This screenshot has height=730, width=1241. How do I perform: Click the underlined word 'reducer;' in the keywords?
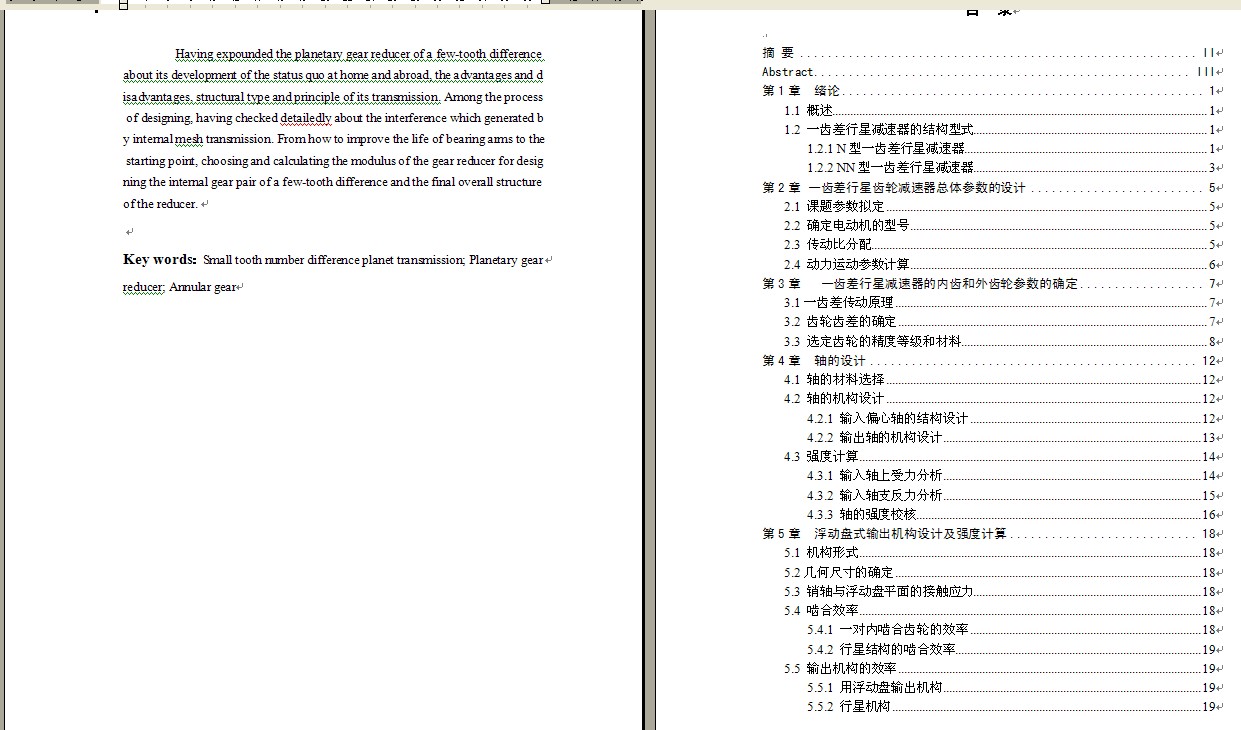pos(143,287)
